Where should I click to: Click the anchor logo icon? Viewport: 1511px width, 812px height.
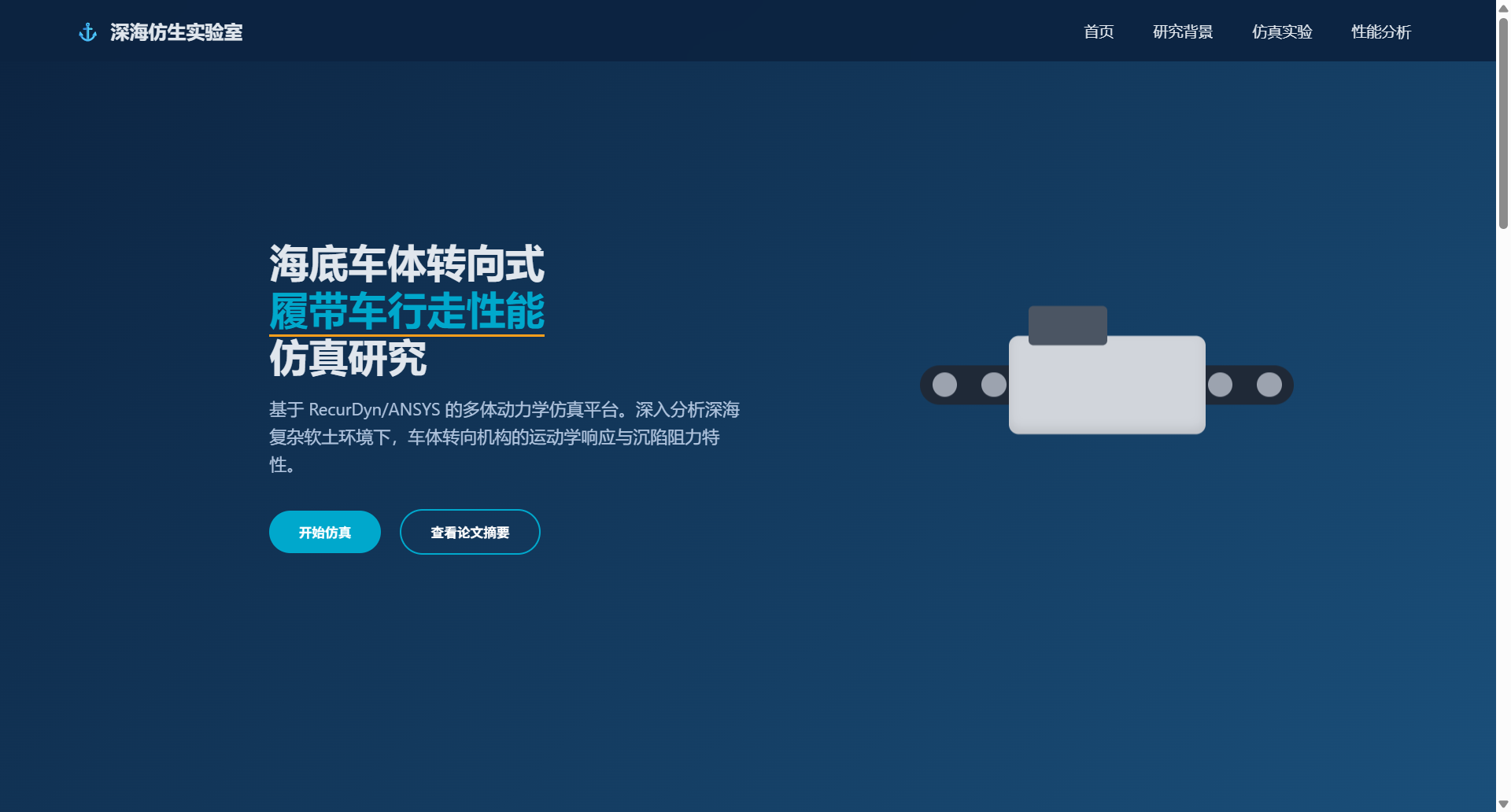(x=87, y=31)
